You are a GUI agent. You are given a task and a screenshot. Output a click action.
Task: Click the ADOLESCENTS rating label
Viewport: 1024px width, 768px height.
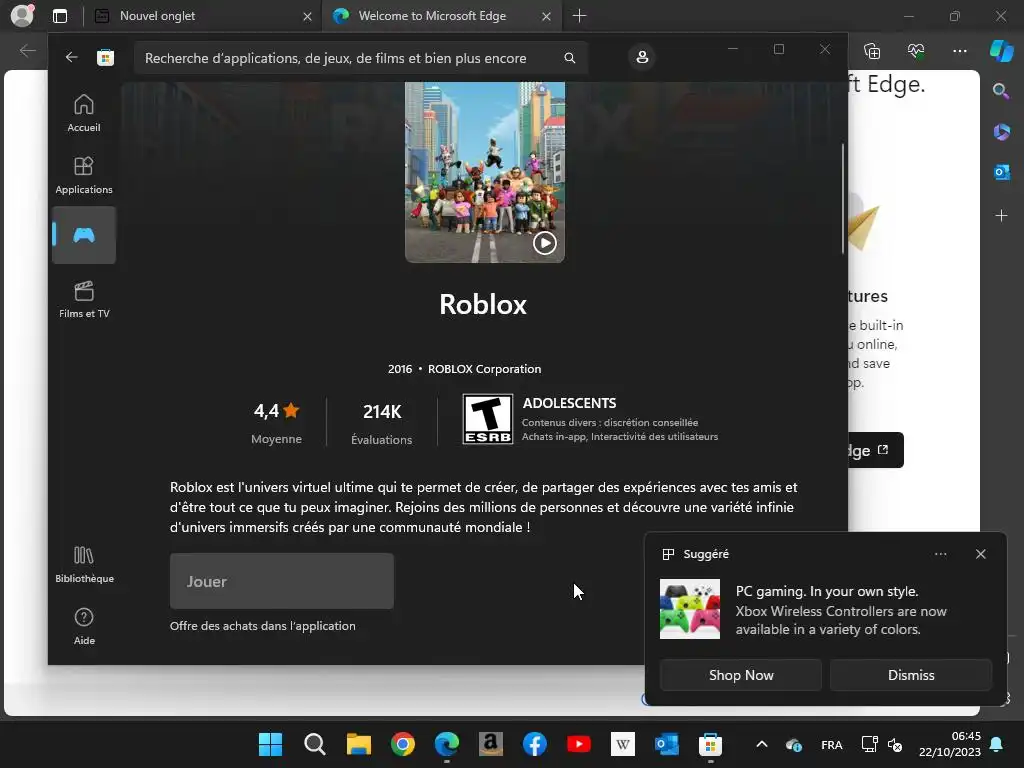pos(569,403)
